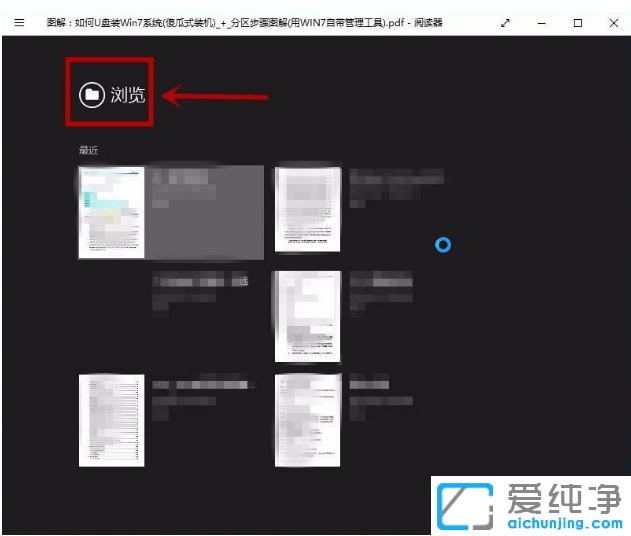This screenshot has width=631, height=536.
Task: Open the top-right recent document thumbnail
Action: [307, 209]
